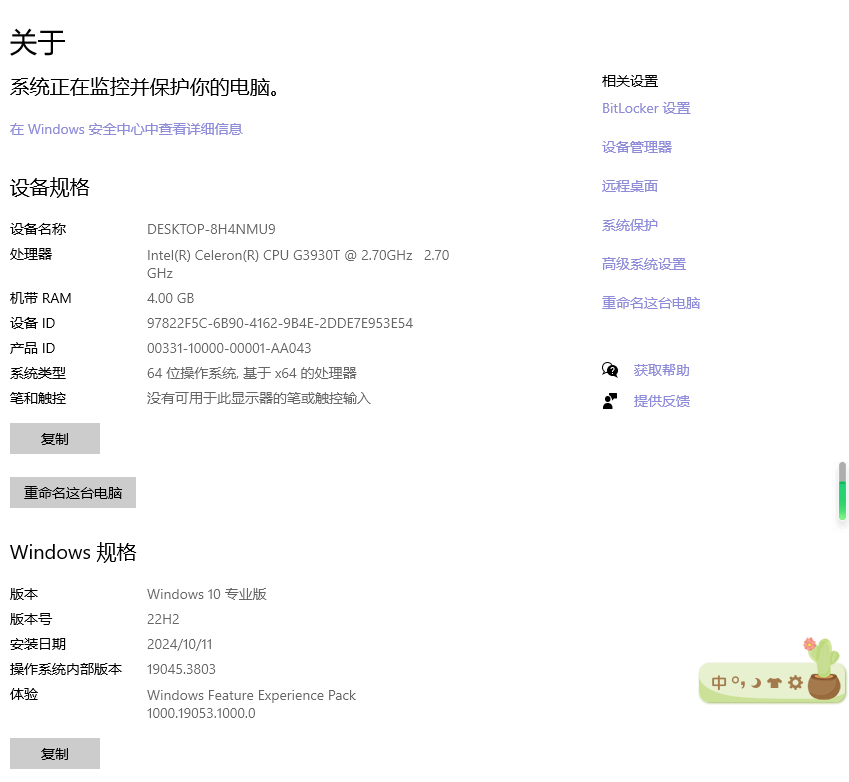Click the person icon beside 提供反馈
This screenshot has height=782, width=849.
[x=610, y=401]
